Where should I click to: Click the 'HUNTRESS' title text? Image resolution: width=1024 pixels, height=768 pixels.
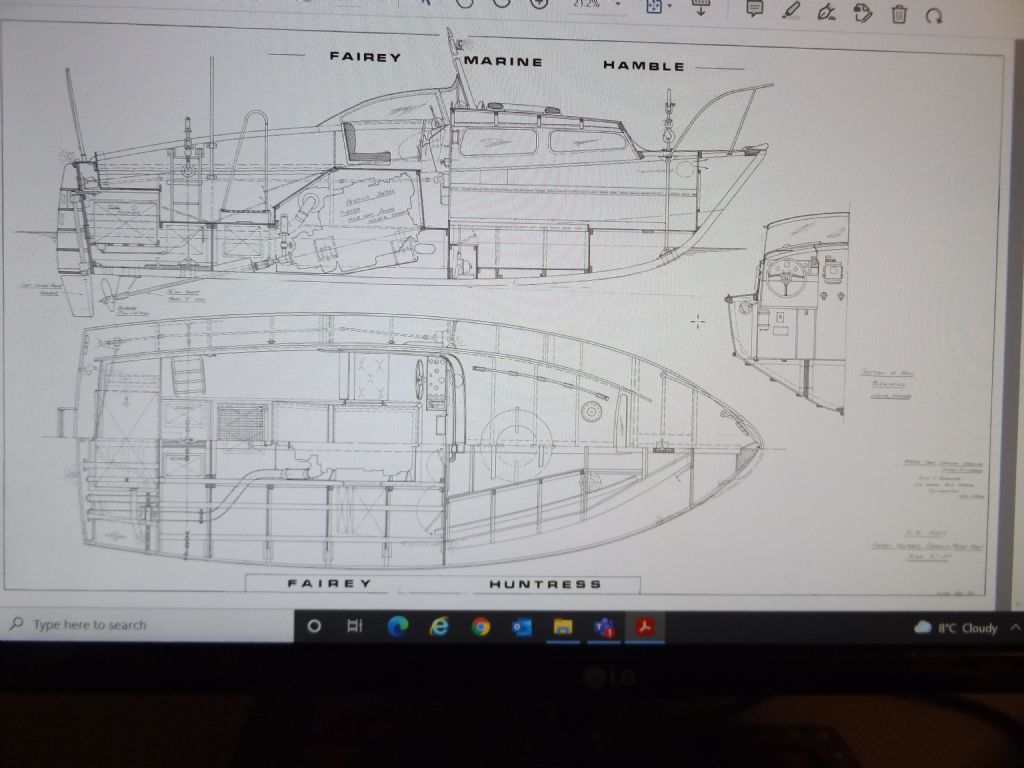(545, 584)
